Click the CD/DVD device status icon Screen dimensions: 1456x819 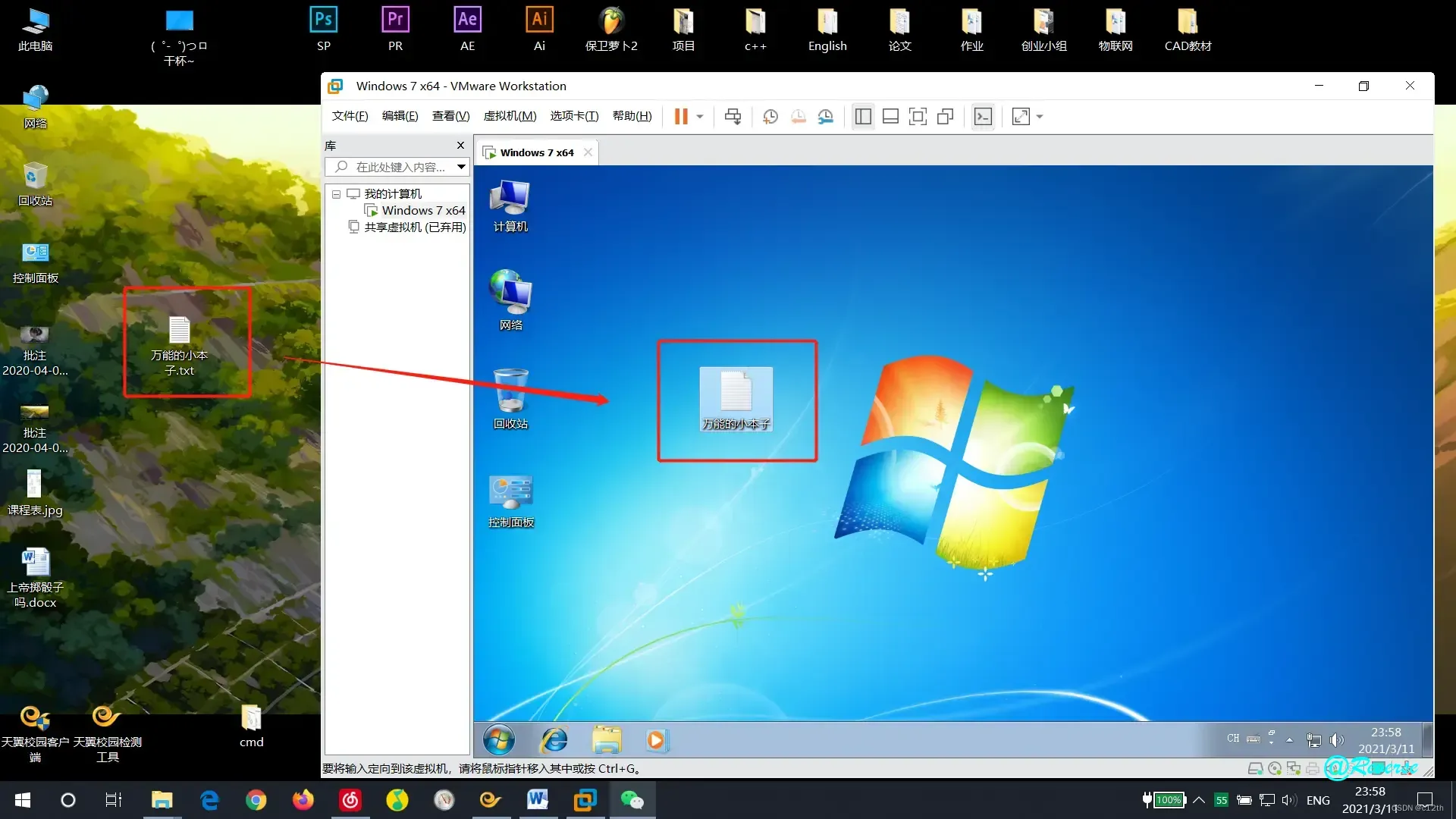pos(1275,768)
